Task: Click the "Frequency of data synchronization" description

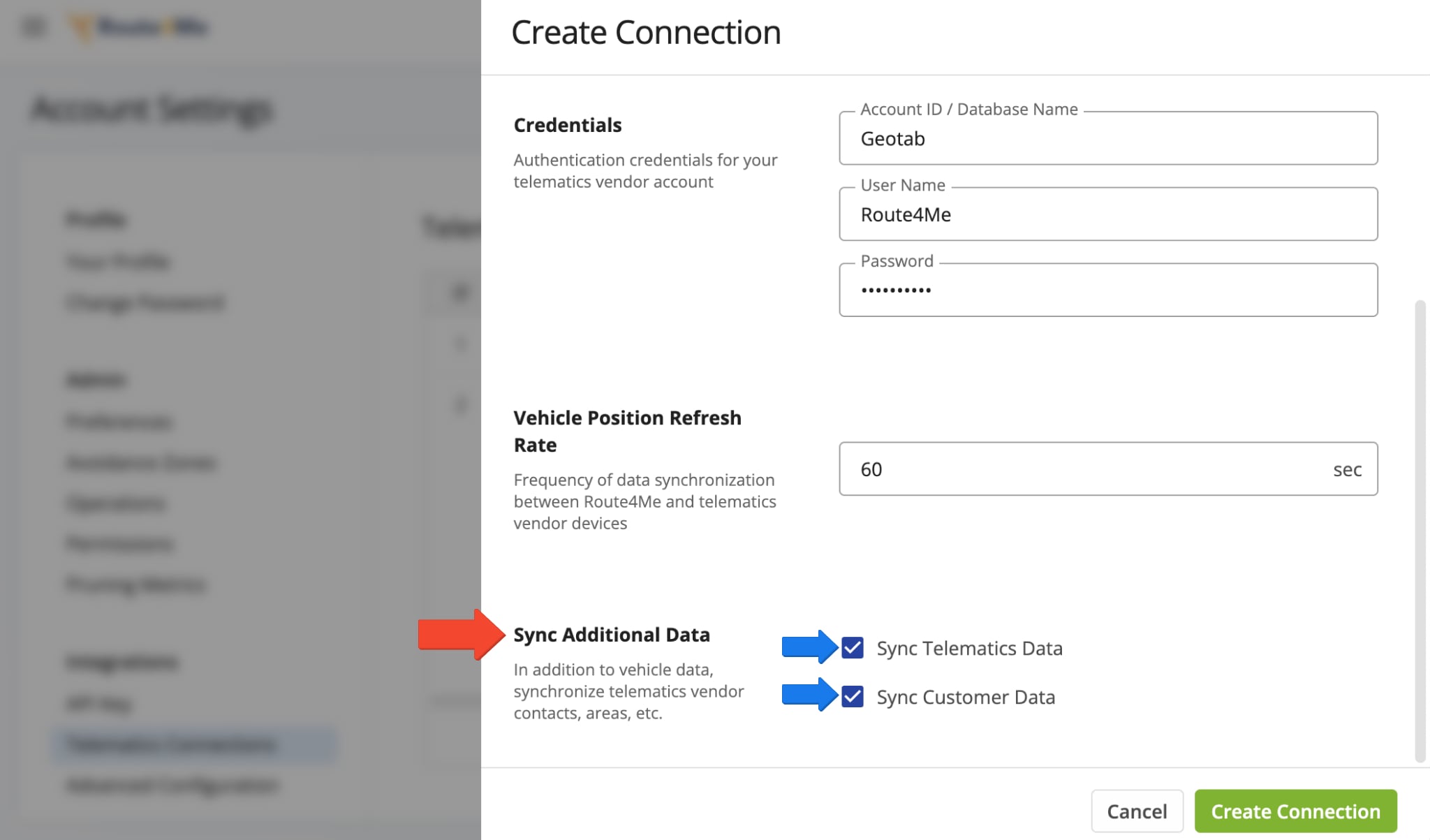Action: (x=644, y=501)
